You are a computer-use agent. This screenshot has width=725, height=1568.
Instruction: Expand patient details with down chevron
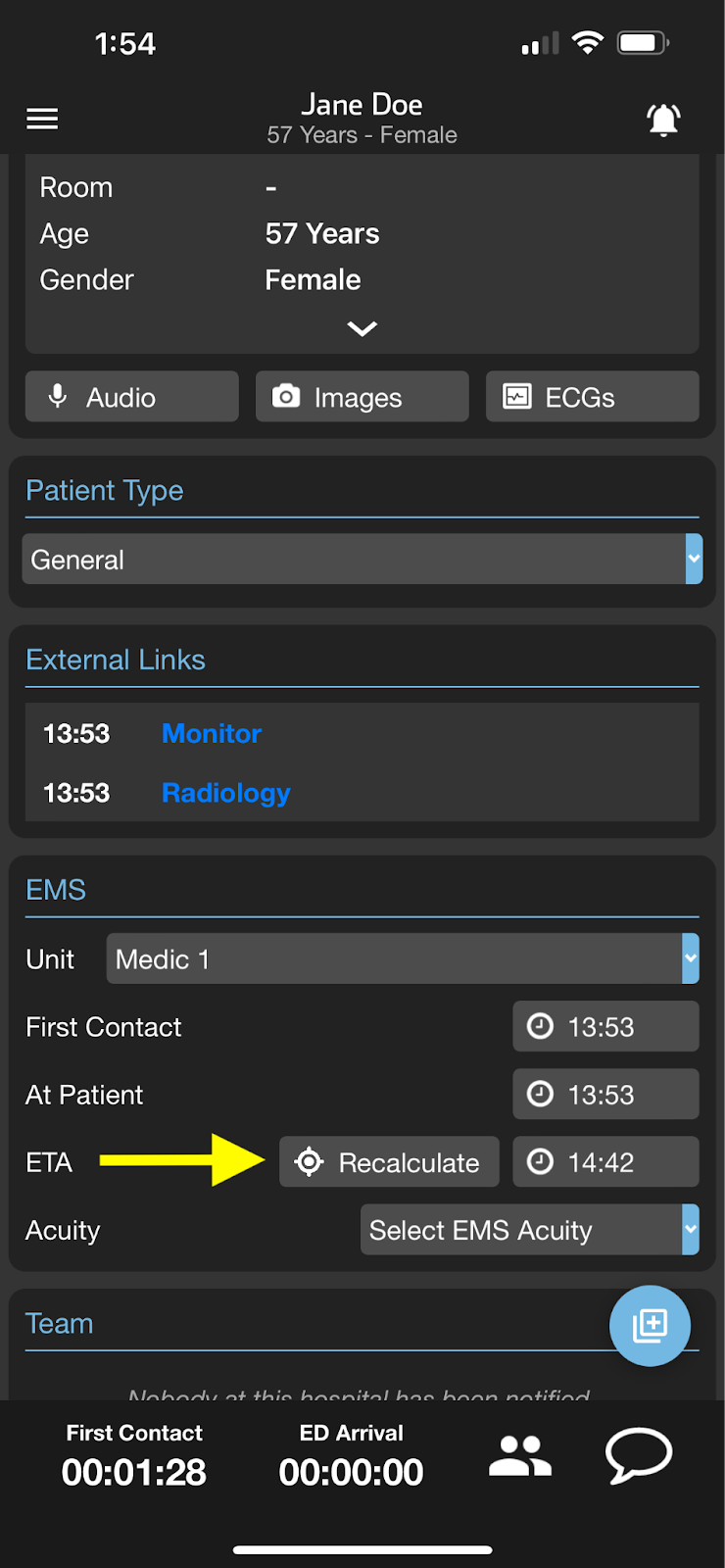point(362,328)
